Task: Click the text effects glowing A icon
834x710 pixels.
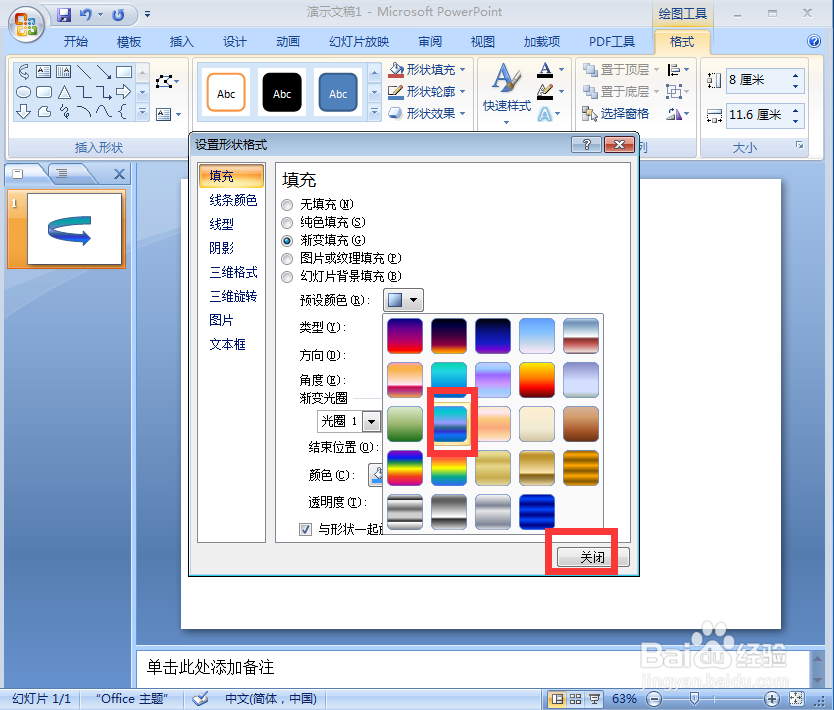Action: [x=545, y=114]
